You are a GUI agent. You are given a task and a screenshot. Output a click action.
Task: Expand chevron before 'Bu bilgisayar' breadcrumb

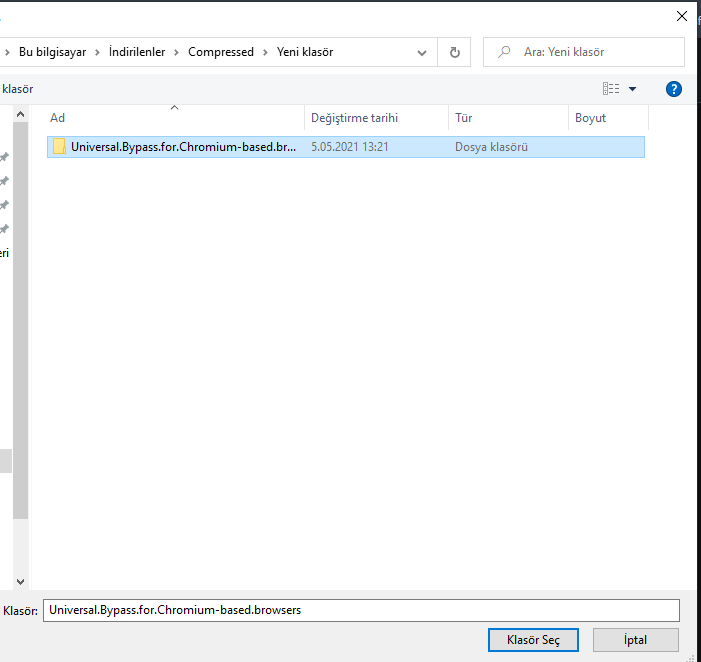[7, 52]
